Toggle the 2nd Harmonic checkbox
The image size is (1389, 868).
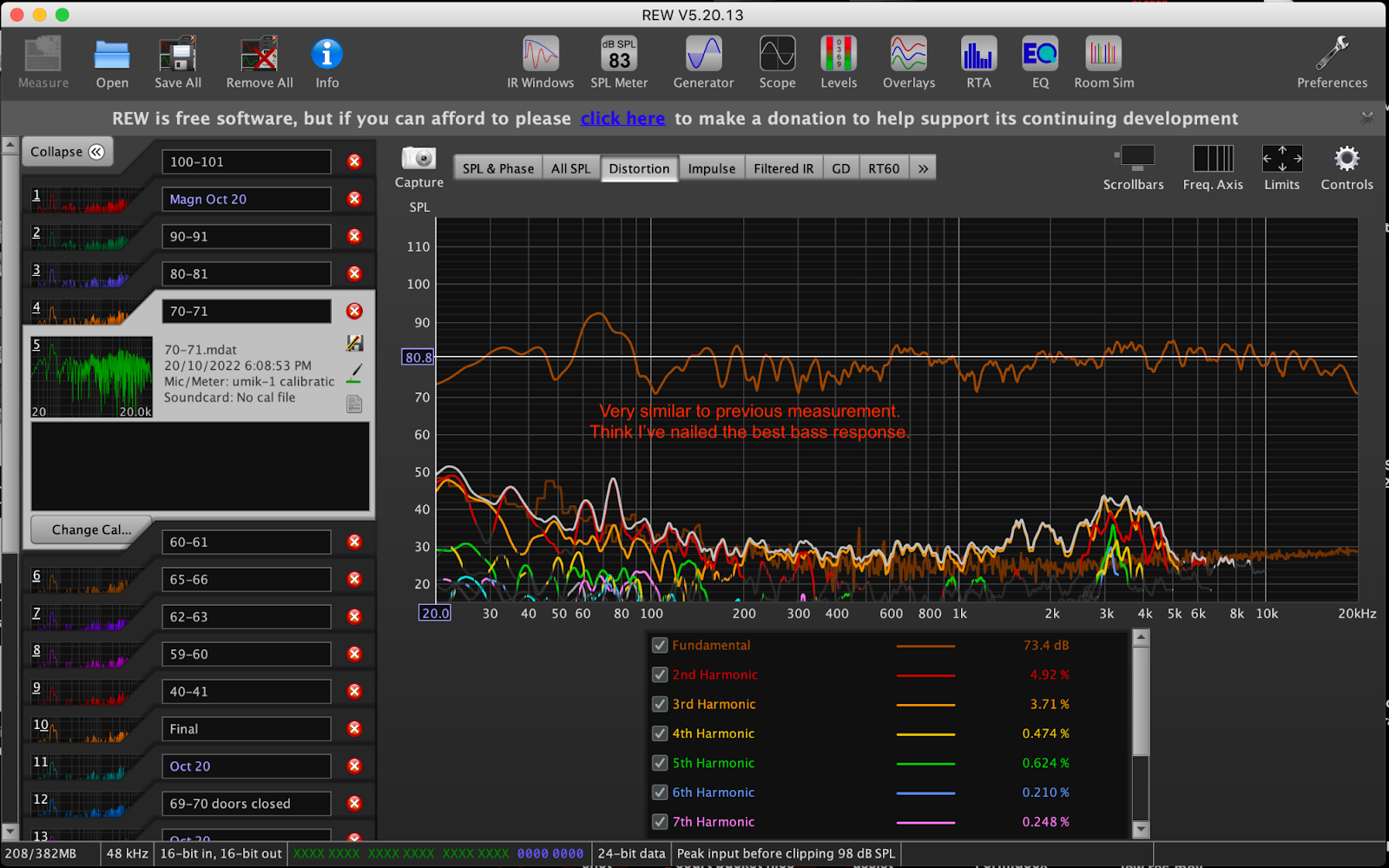(x=660, y=674)
